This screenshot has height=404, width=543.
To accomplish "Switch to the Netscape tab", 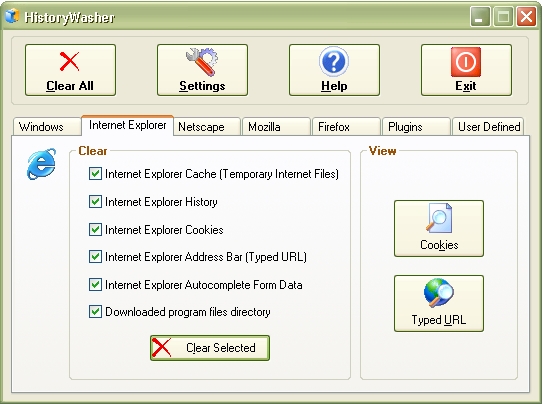I will pyautogui.click(x=207, y=127).
